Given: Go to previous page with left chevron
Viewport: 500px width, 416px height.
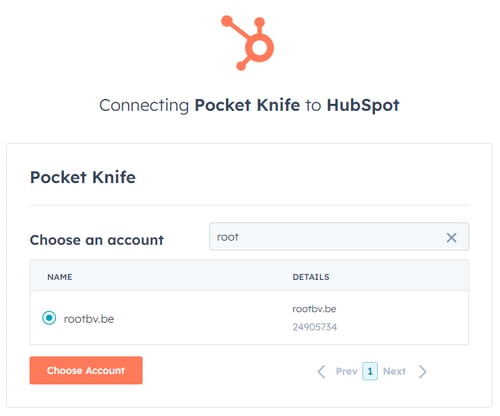Looking at the screenshot, I should point(321,371).
